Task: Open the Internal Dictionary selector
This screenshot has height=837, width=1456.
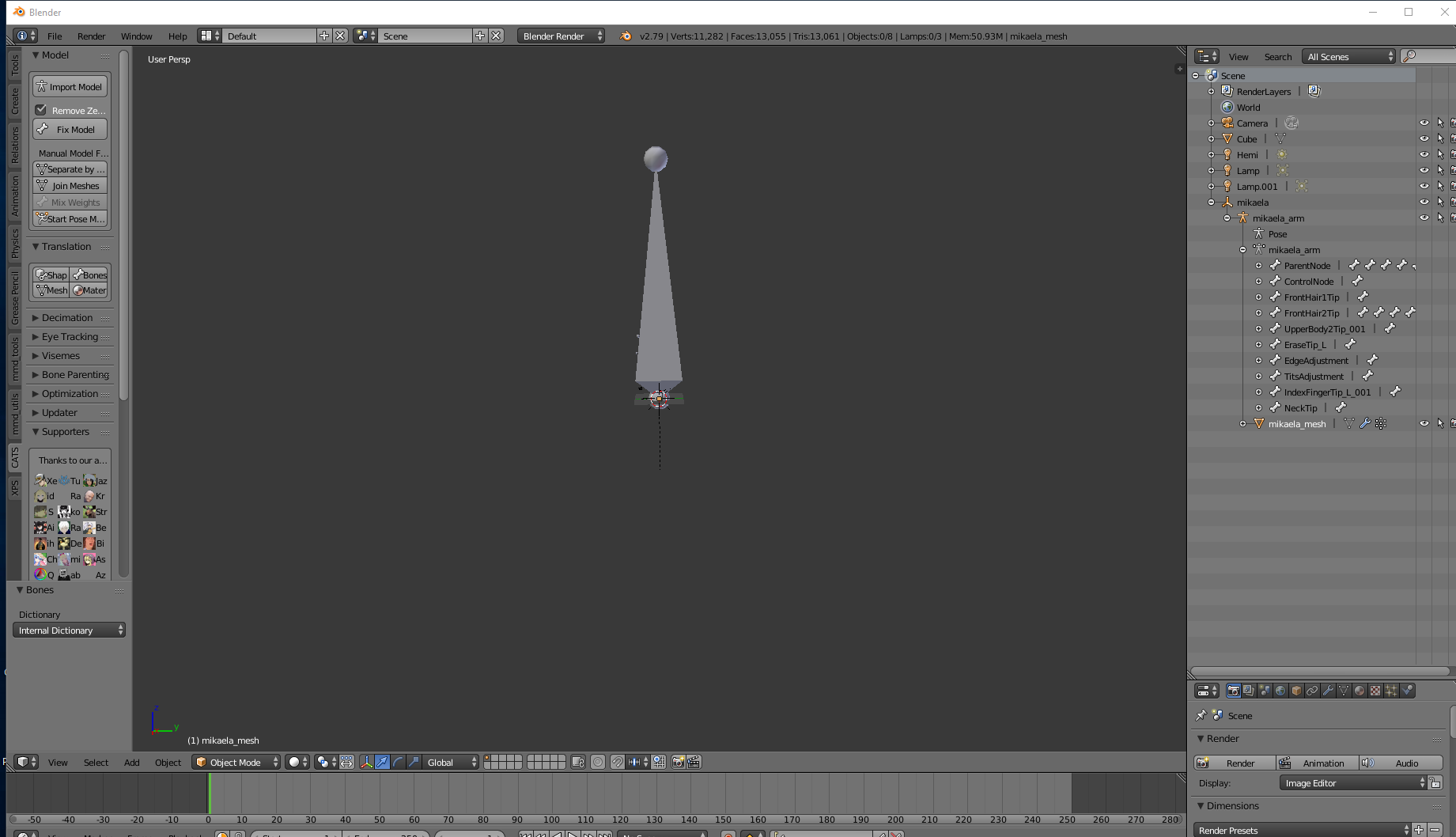Action: (68, 630)
